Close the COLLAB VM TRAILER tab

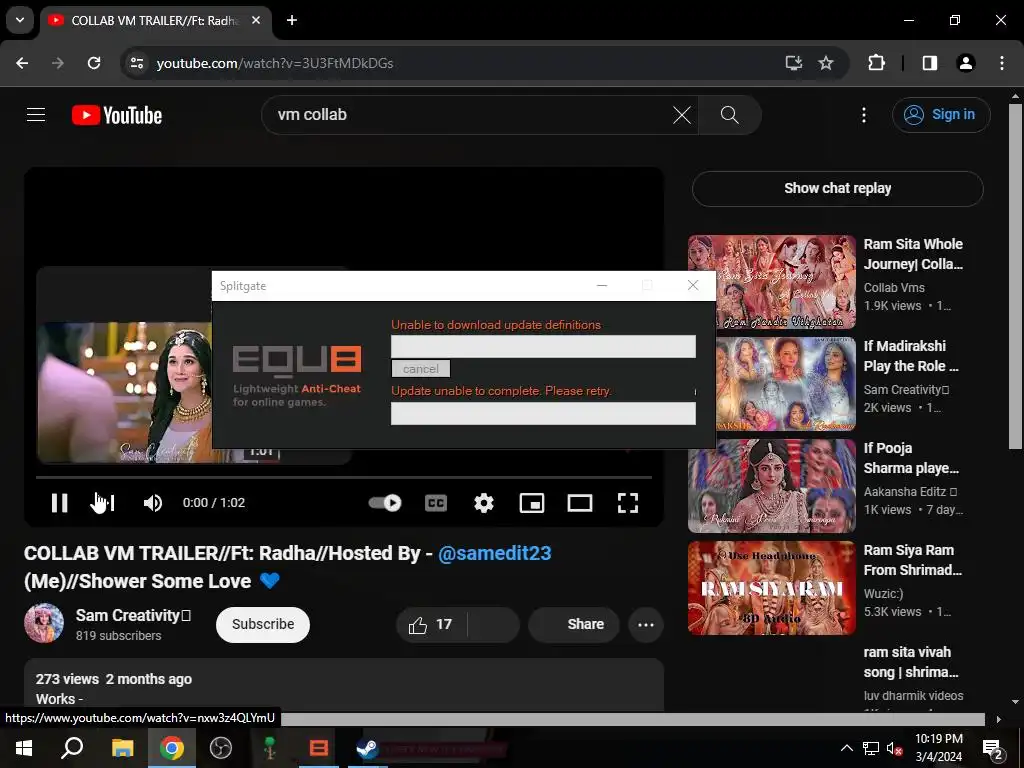(256, 21)
